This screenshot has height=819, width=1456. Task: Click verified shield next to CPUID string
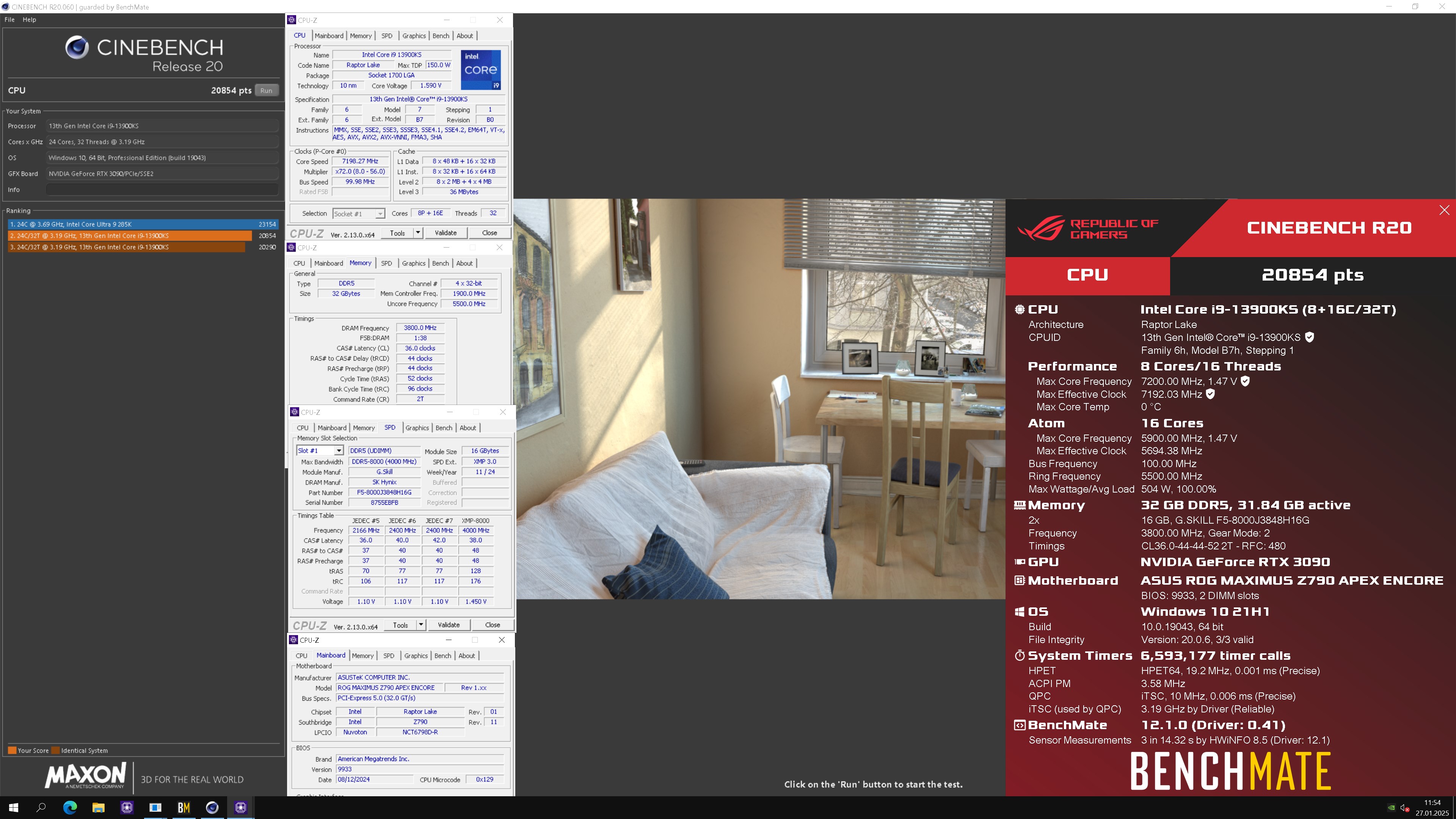click(x=1310, y=337)
